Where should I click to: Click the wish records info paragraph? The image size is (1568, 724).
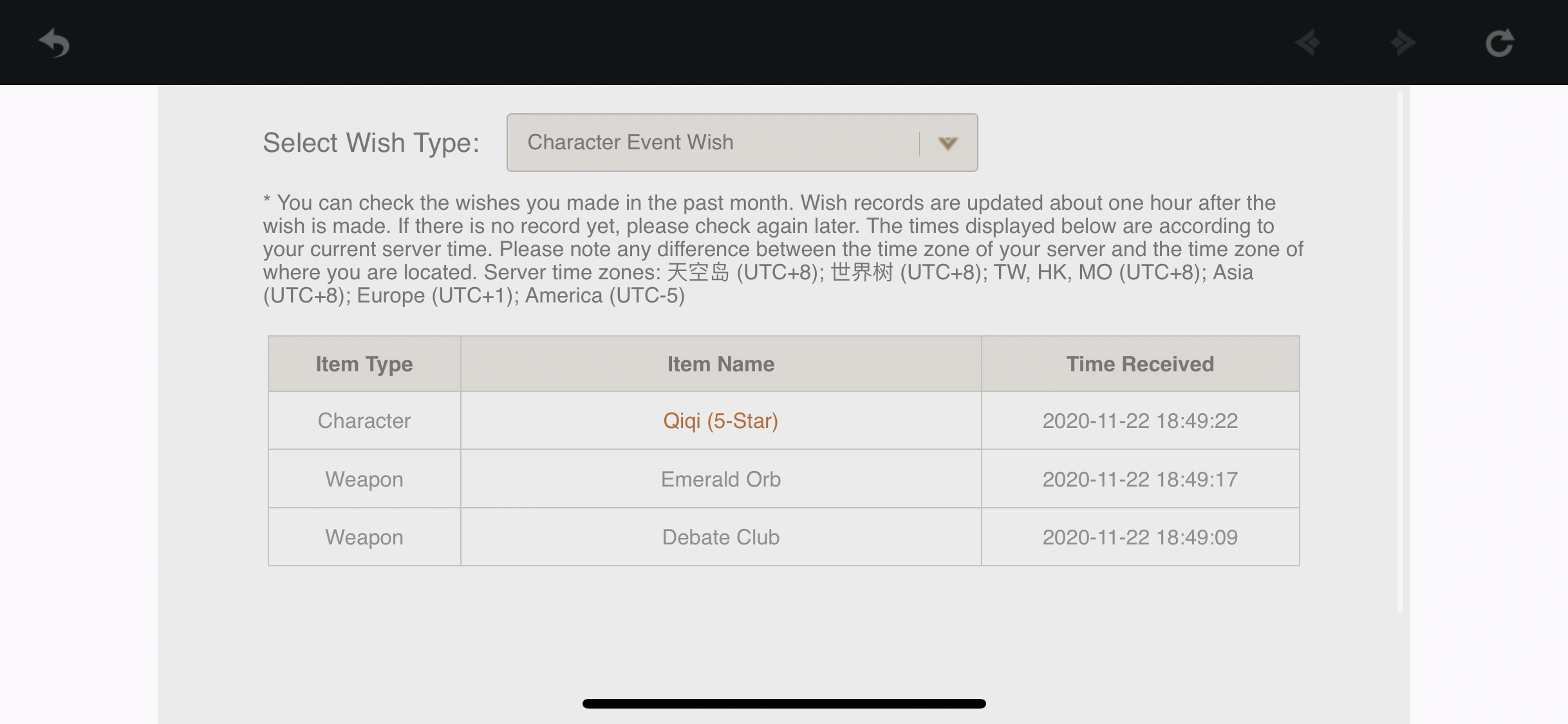pyautogui.click(x=782, y=249)
